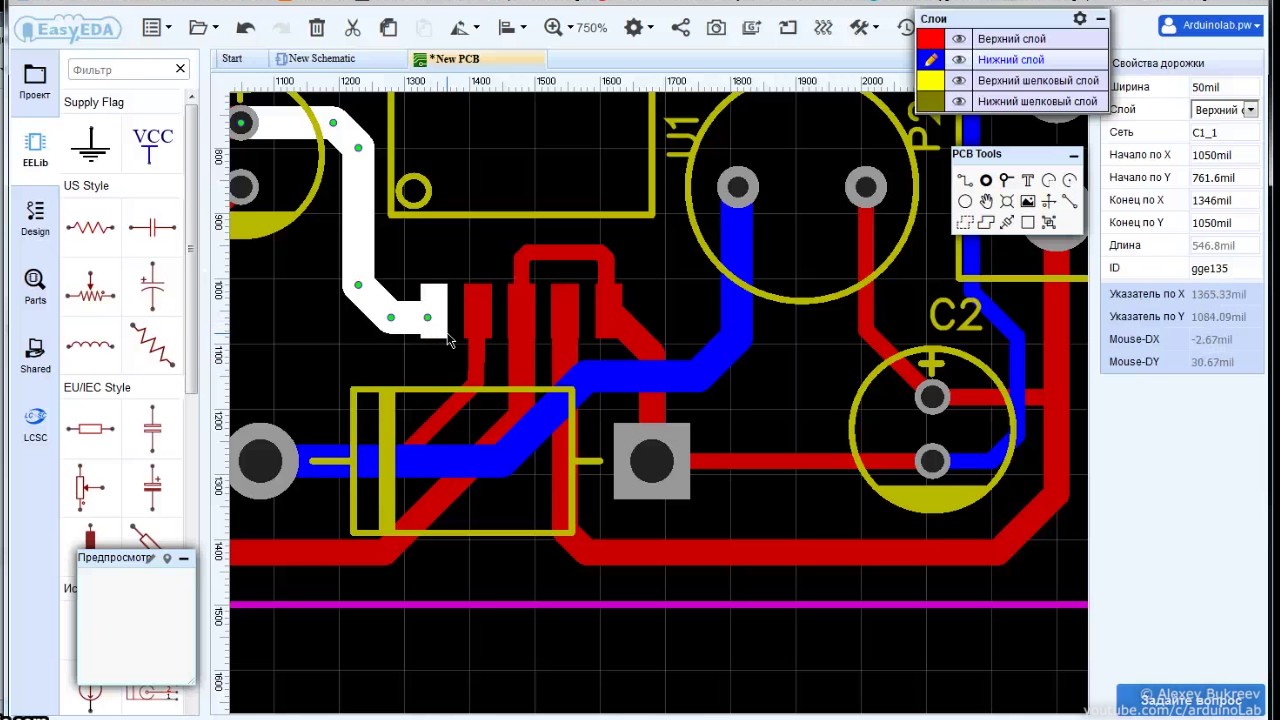Pick the US Style inductor symbol
The height and width of the screenshot is (720, 1280).
pos(90,345)
